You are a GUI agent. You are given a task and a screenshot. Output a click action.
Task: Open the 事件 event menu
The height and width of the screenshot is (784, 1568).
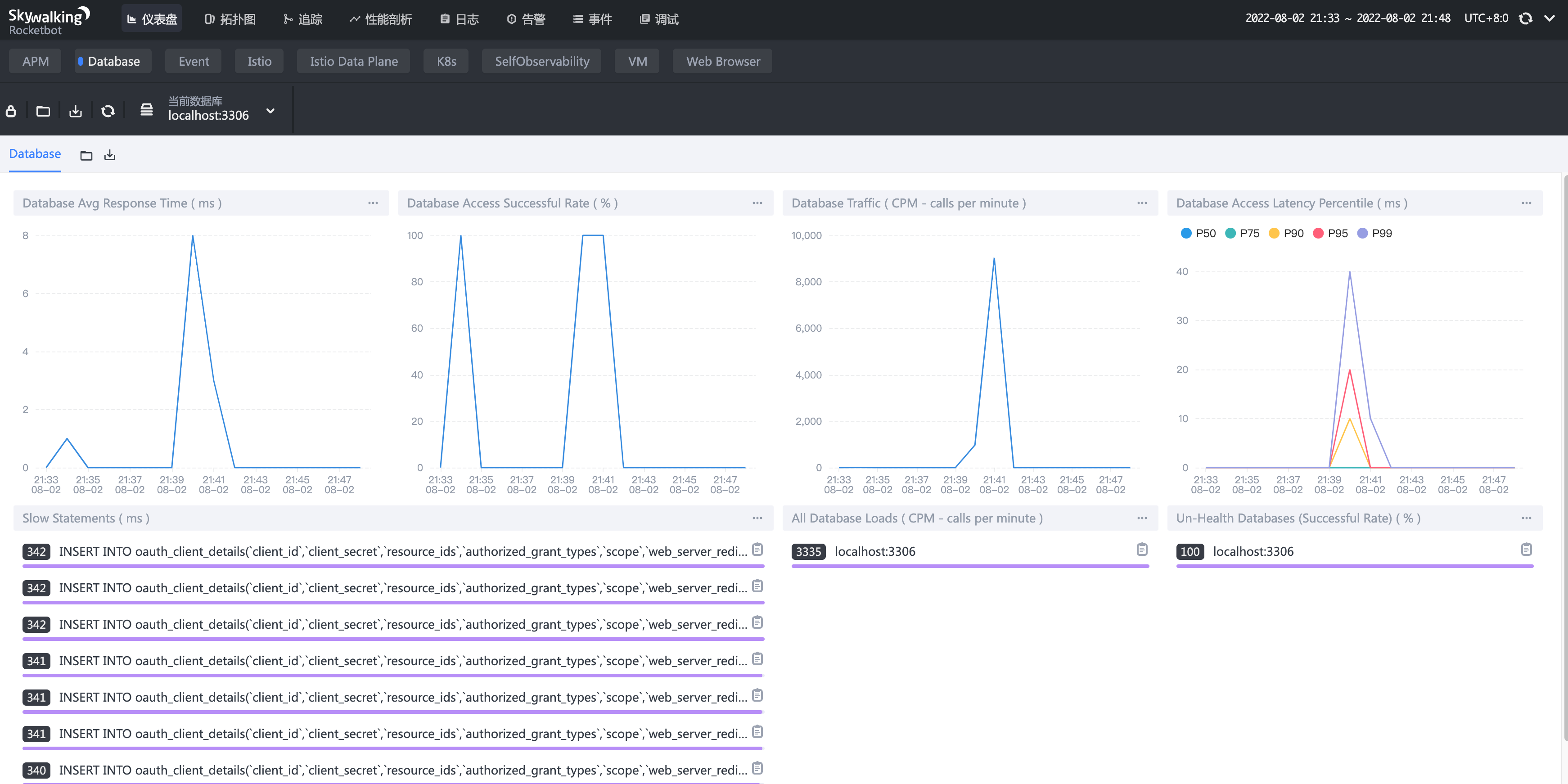point(593,19)
